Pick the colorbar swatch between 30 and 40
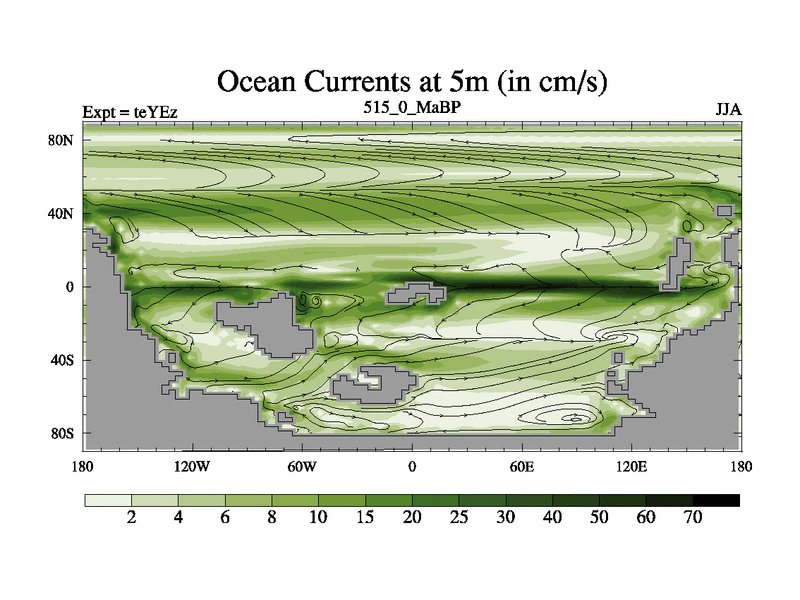 529,500
